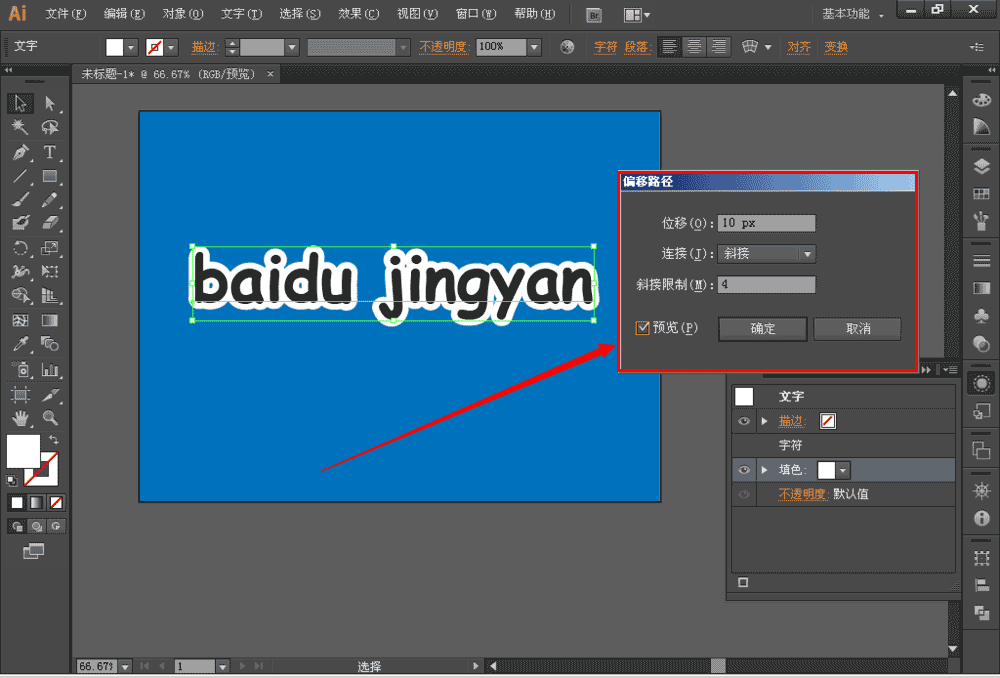Open the Align panel link
This screenshot has width=1000, height=678.
798,47
